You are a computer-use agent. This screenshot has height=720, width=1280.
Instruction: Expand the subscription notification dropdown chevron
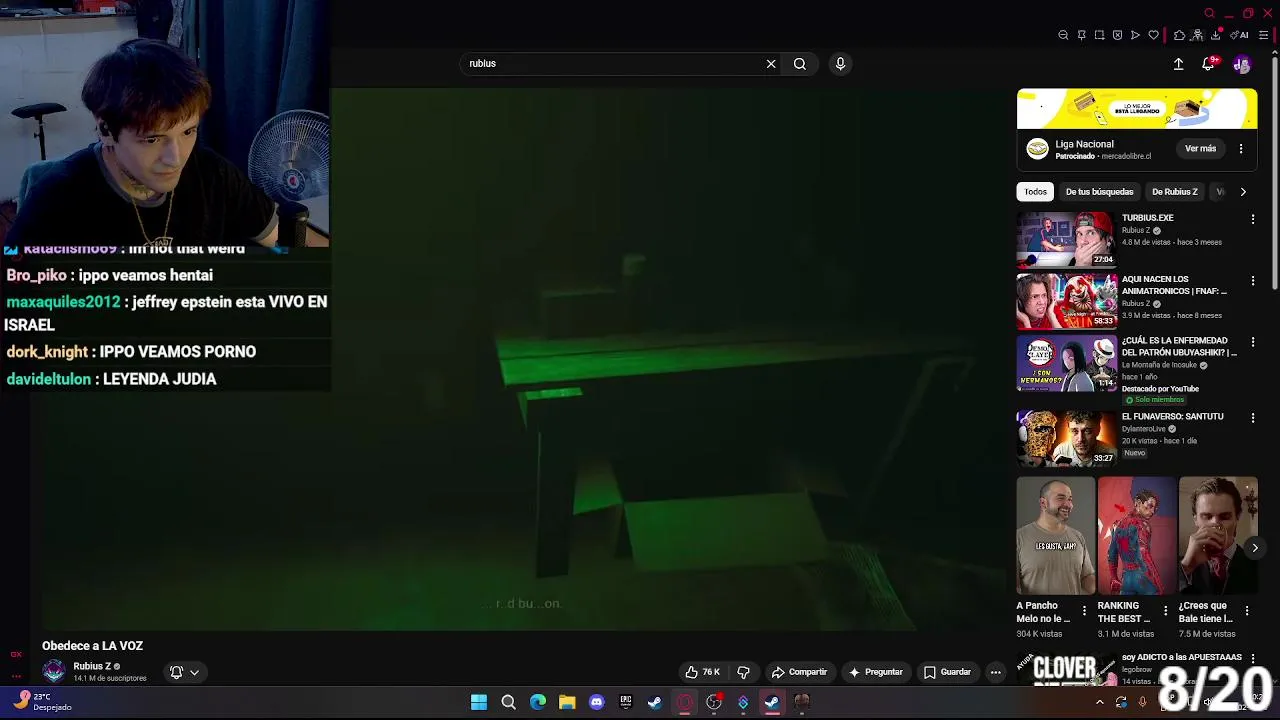(x=194, y=672)
